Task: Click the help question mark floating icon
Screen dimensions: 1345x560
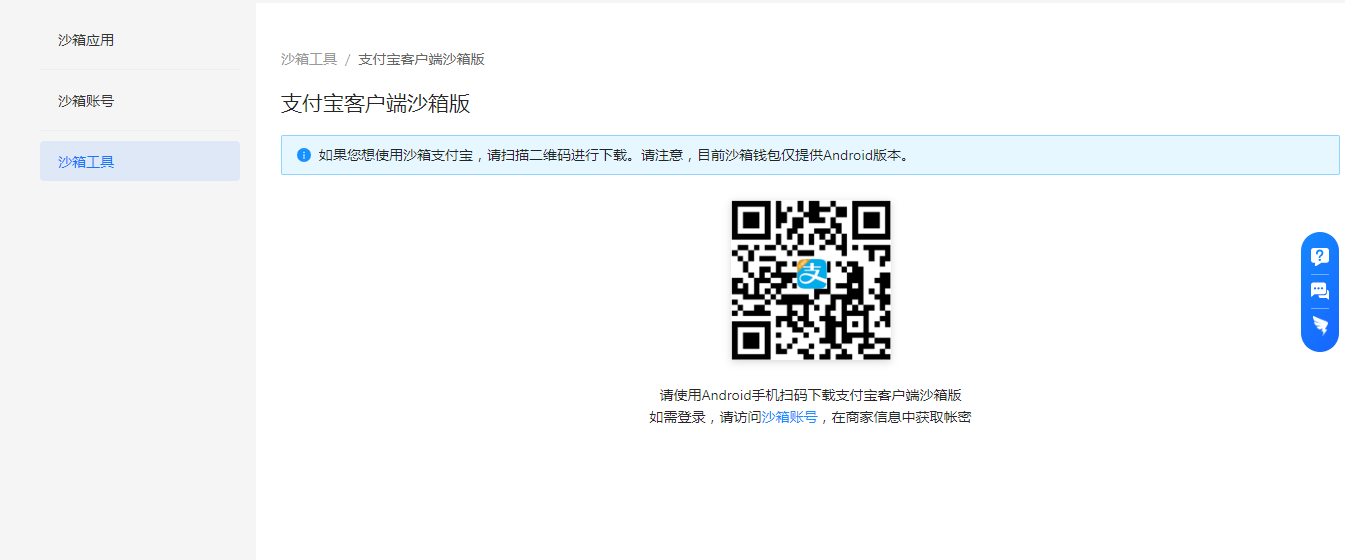Action: pos(1320,256)
